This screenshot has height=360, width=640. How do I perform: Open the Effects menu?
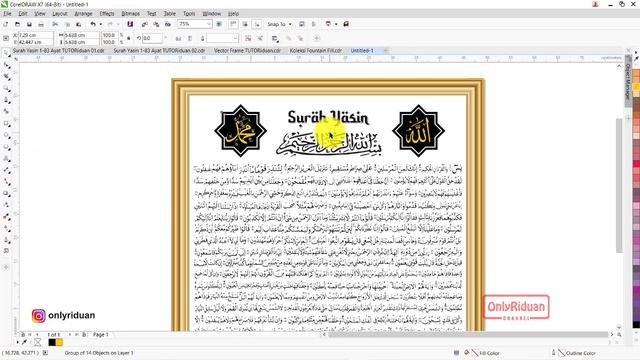(x=107, y=13)
